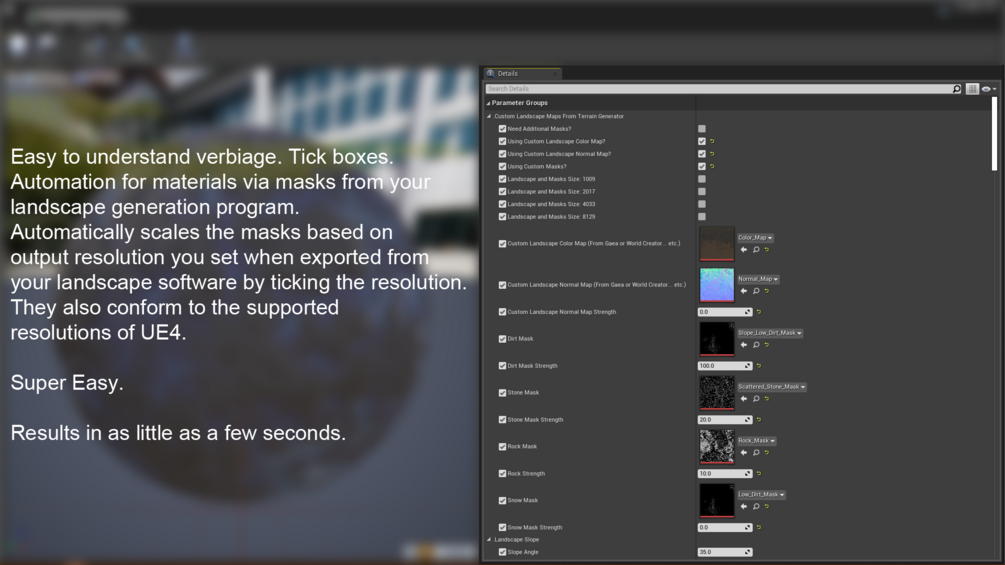
Task: Uncheck Using Custom Landscape Normal Map value
Action: [x=702, y=154]
